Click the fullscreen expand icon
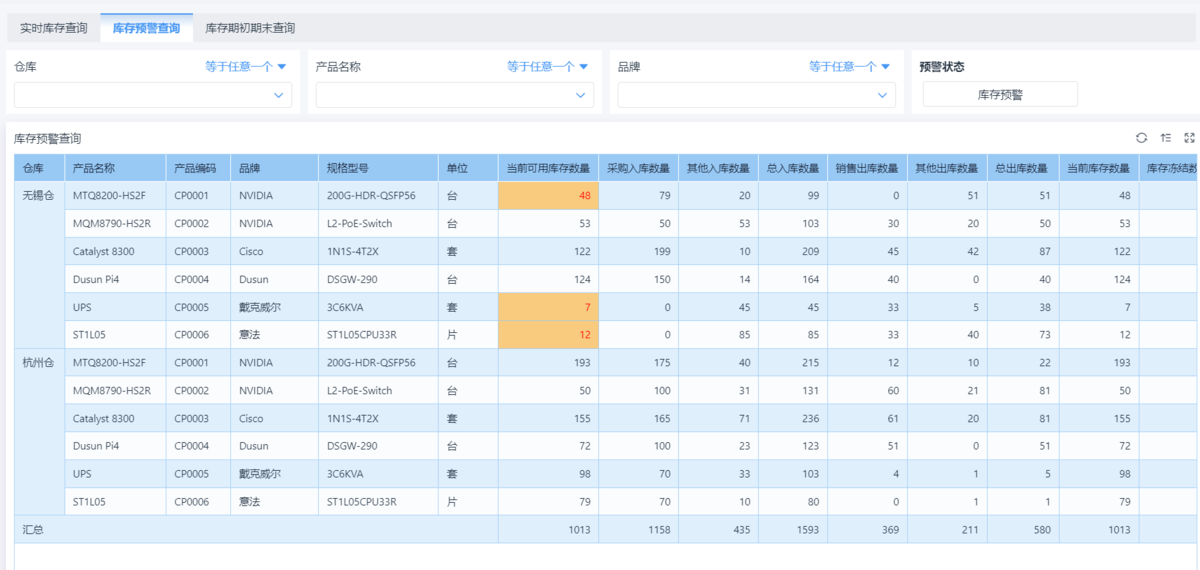Image resolution: width=1200 pixels, height=570 pixels. (1189, 138)
